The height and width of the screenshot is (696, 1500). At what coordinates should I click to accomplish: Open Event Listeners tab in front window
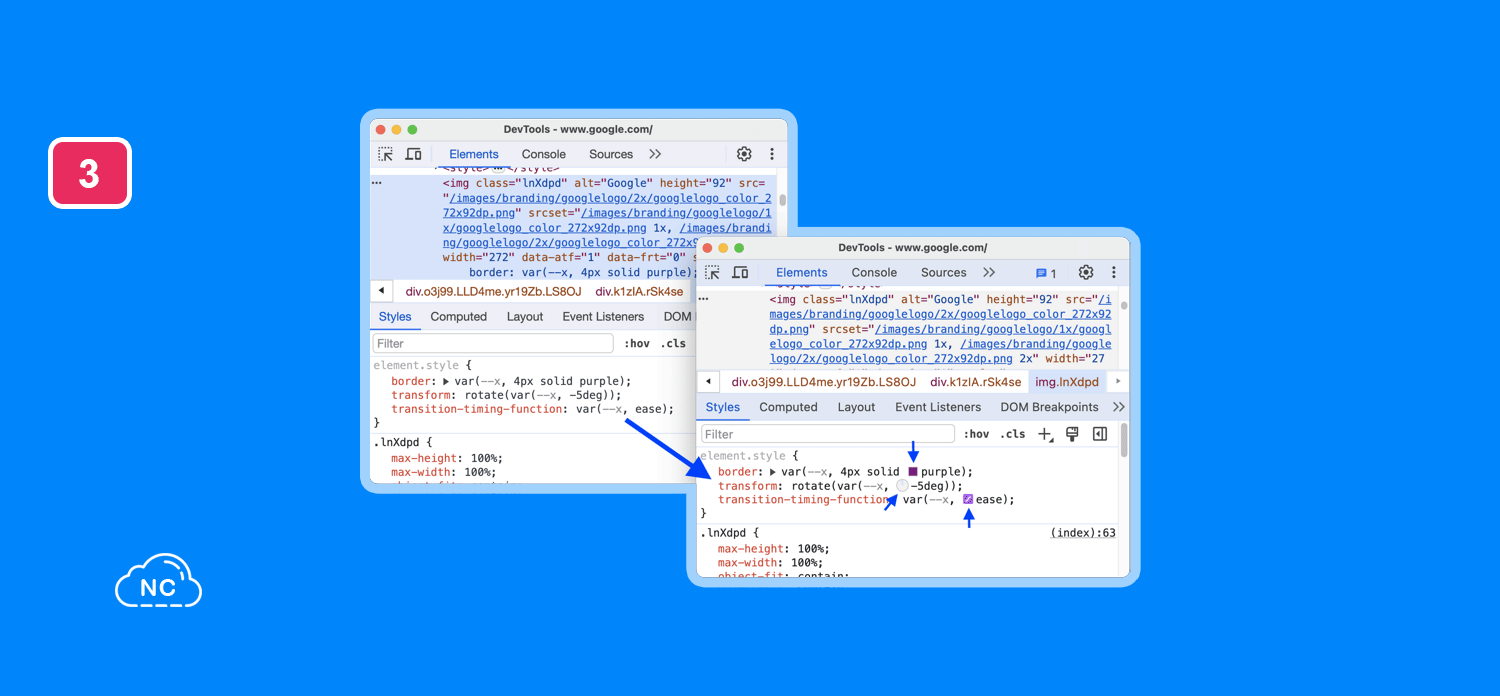[x=939, y=407]
